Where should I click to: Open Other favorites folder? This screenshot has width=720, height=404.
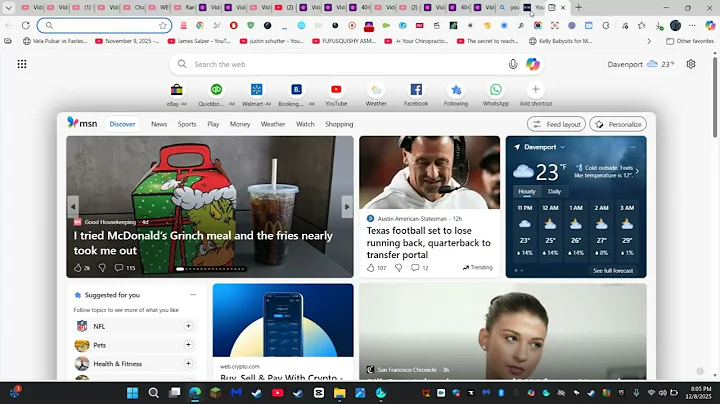(x=690, y=41)
